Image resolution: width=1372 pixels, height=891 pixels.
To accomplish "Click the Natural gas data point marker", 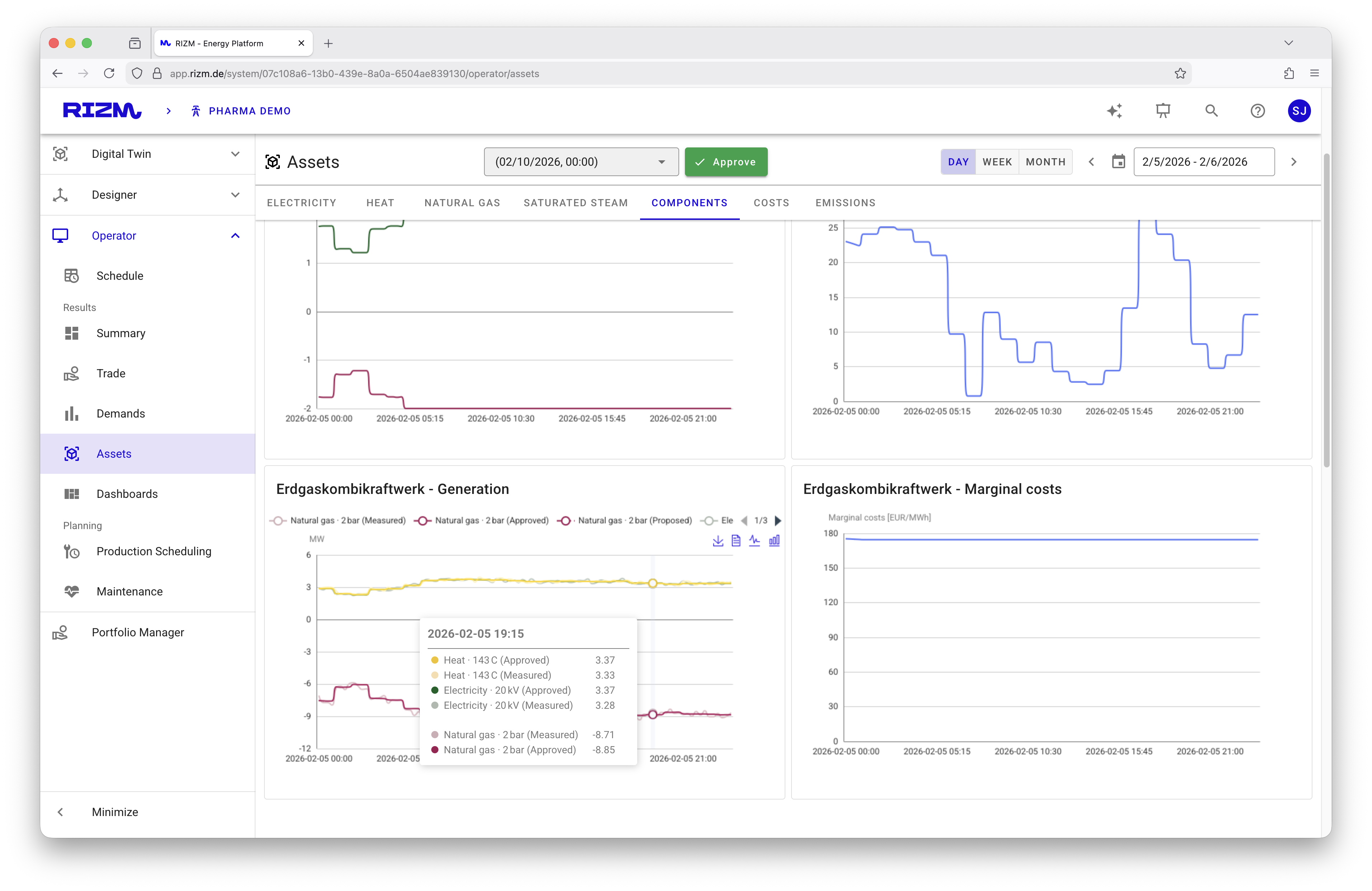I will tap(653, 715).
